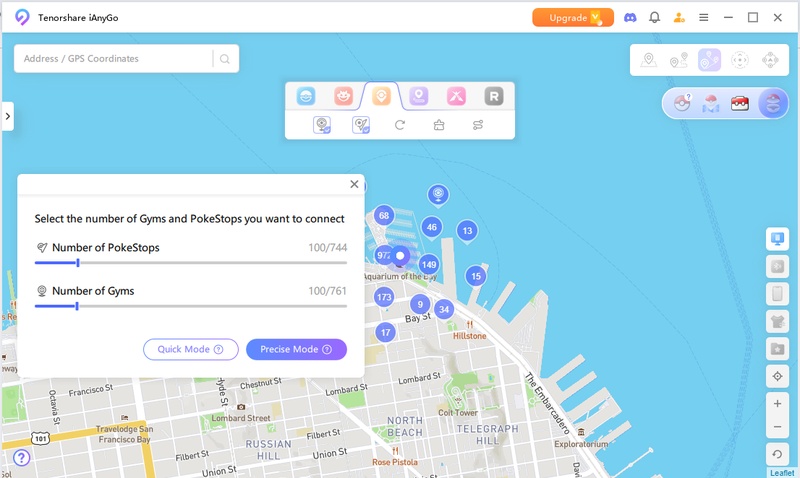Open the notifications bell
The width and height of the screenshot is (800, 478).
point(655,17)
